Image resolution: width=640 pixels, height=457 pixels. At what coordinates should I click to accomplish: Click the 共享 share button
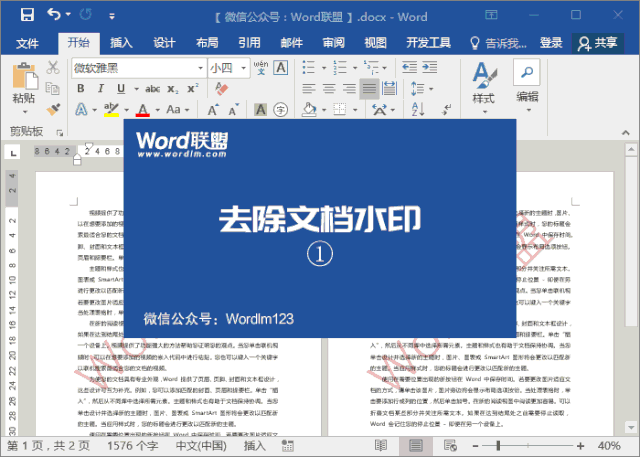click(598, 43)
